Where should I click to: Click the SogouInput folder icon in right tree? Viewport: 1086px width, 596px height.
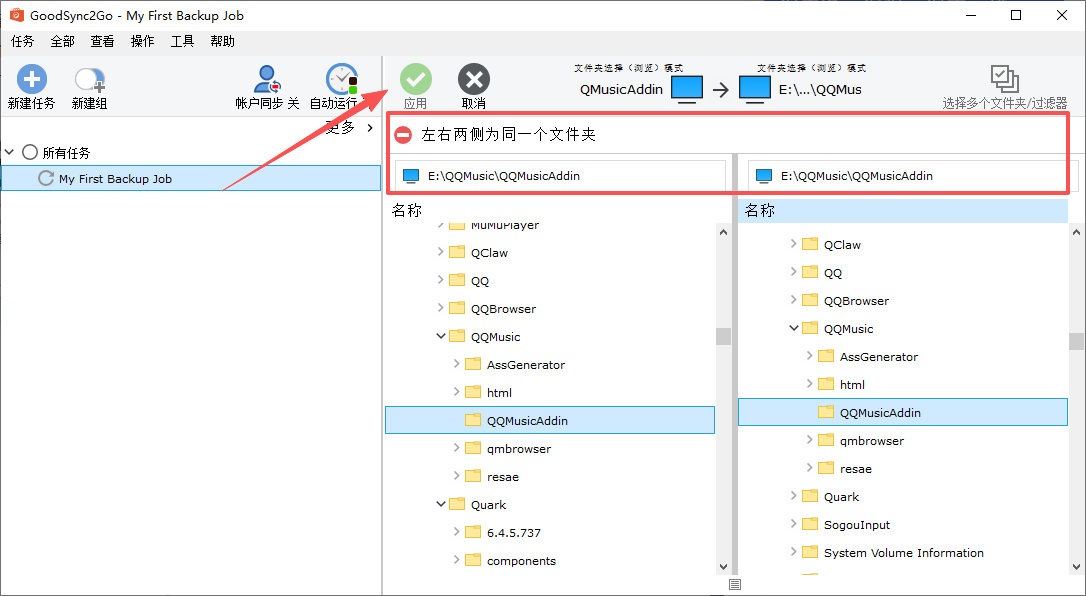[x=810, y=524]
